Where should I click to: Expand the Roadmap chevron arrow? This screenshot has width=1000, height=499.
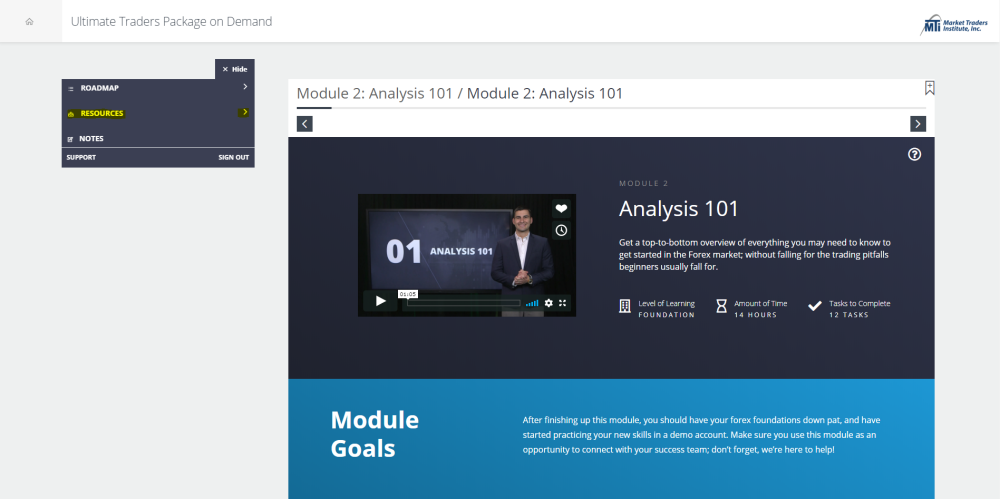(x=245, y=87)
